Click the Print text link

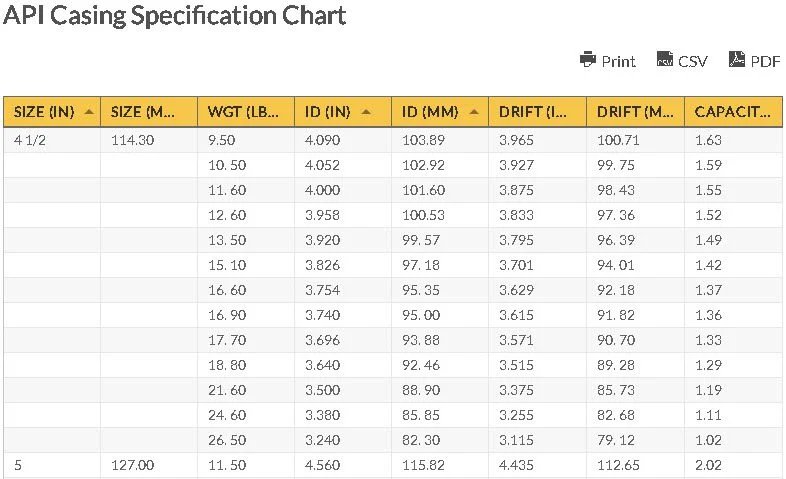coord(618,61)
